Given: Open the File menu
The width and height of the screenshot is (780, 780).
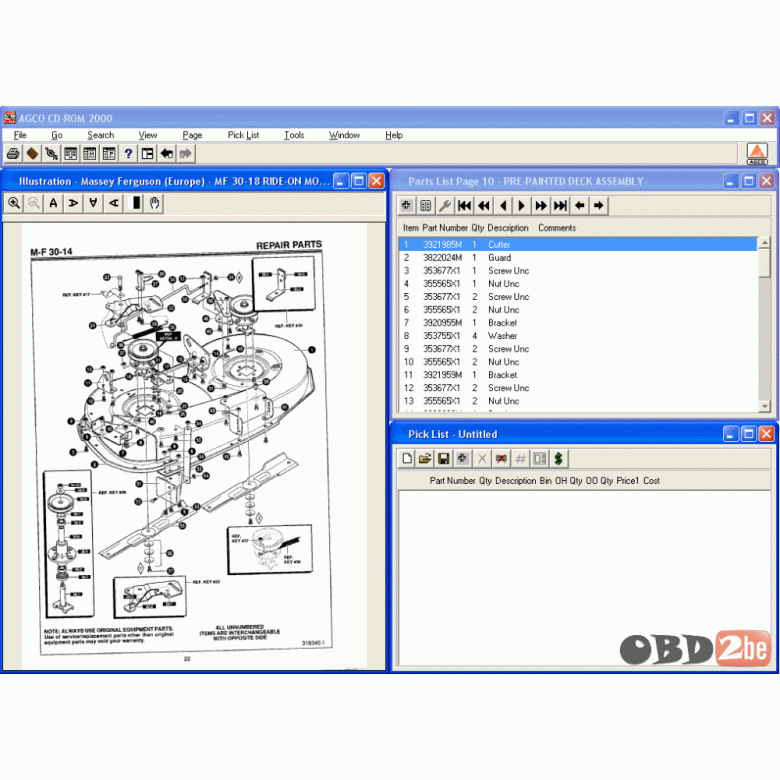Looking at the screenshot, I should point(20,135).
